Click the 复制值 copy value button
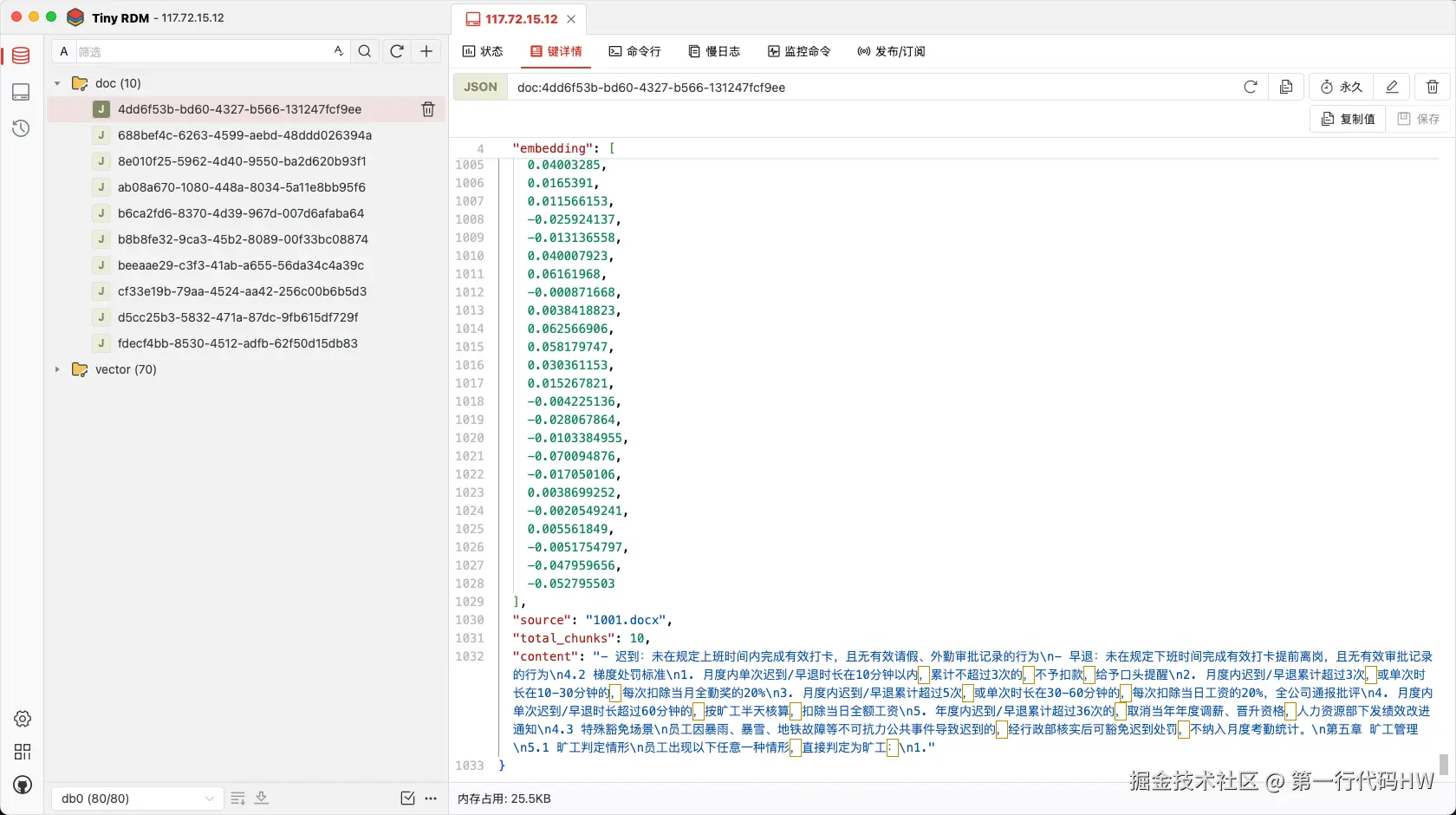 point(1348,119)
